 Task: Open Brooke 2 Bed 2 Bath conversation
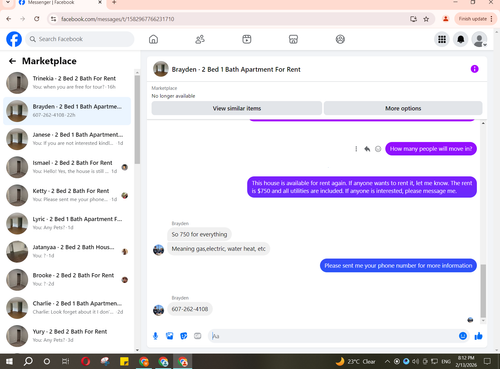[x=67, y=280]
